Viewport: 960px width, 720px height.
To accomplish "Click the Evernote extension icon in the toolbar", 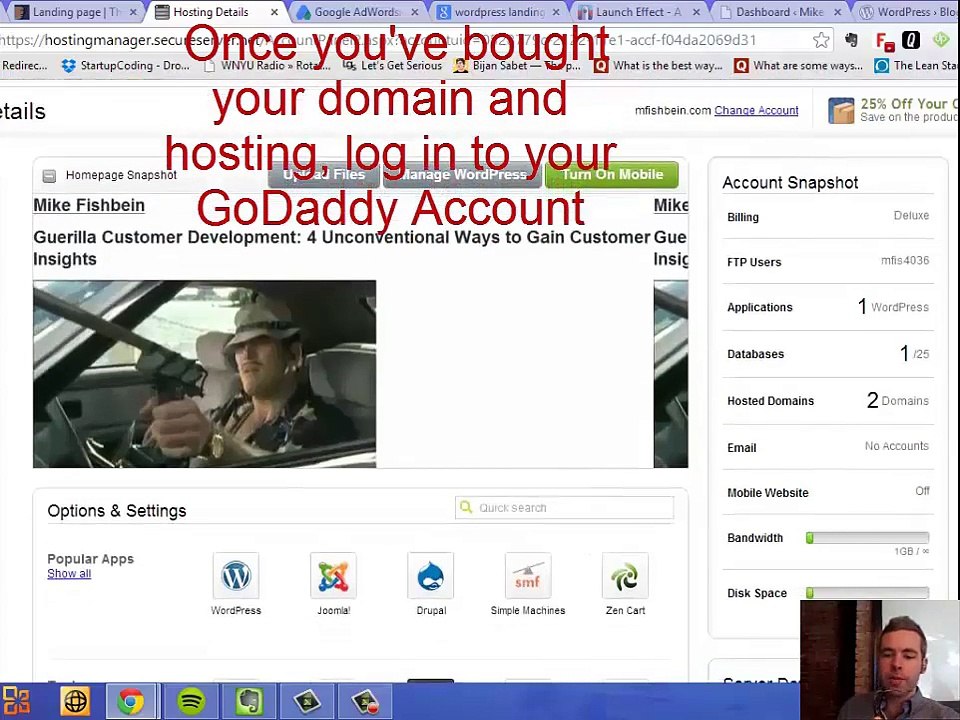I will (x=852, y=40).
